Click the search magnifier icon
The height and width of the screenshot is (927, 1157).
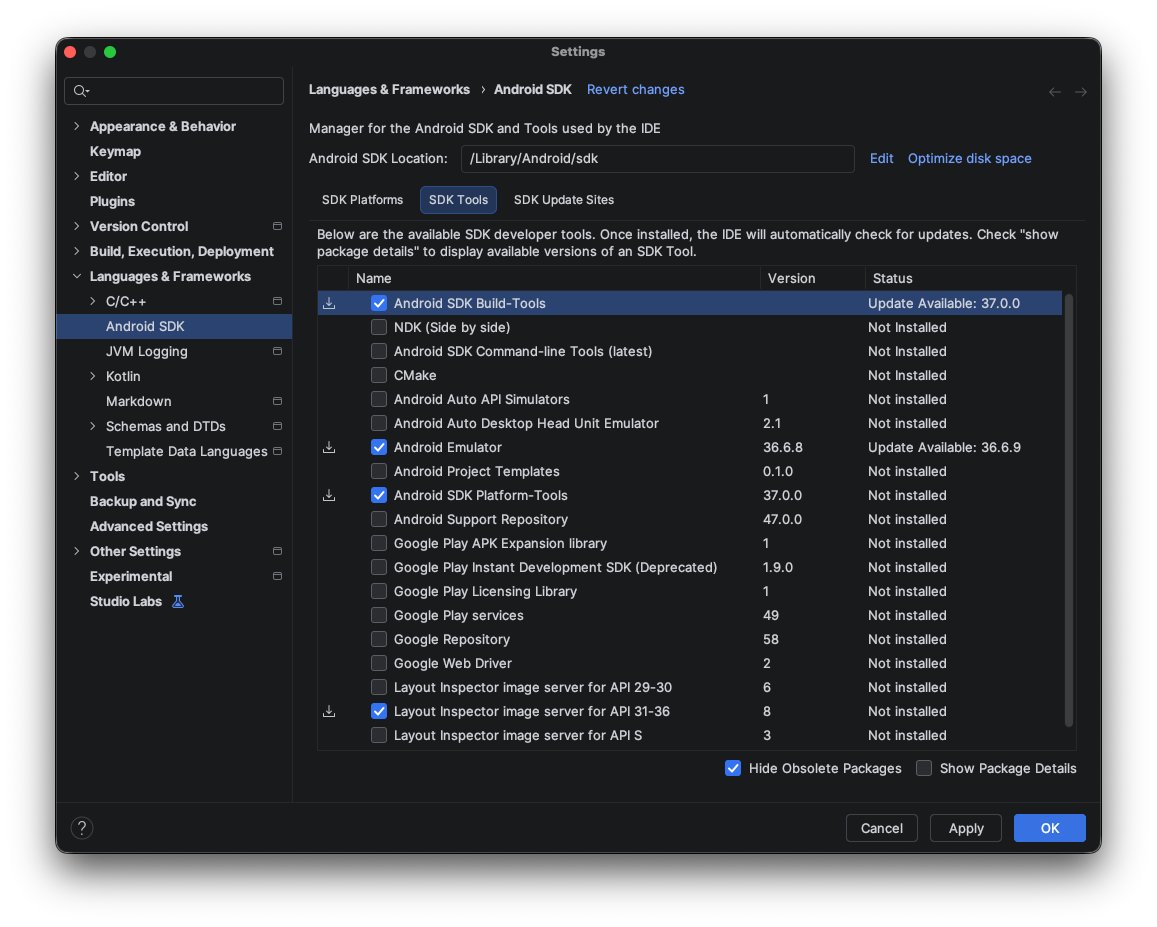[80, 91]
